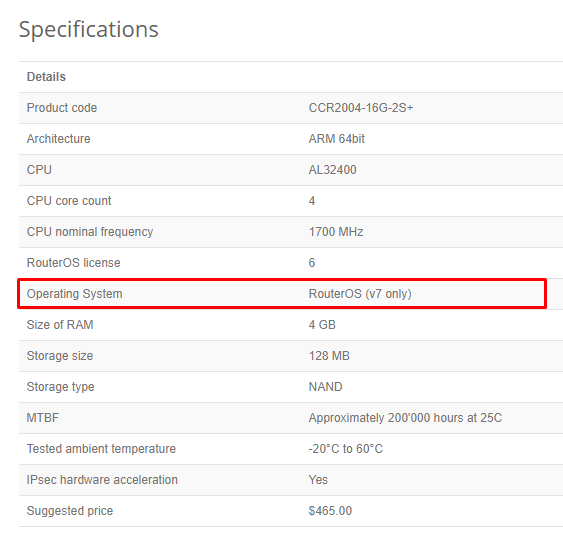The height and width of the screenshot is (536, 563).
Task: Click the Tested ambient temperature label
Action: [101, 449]
